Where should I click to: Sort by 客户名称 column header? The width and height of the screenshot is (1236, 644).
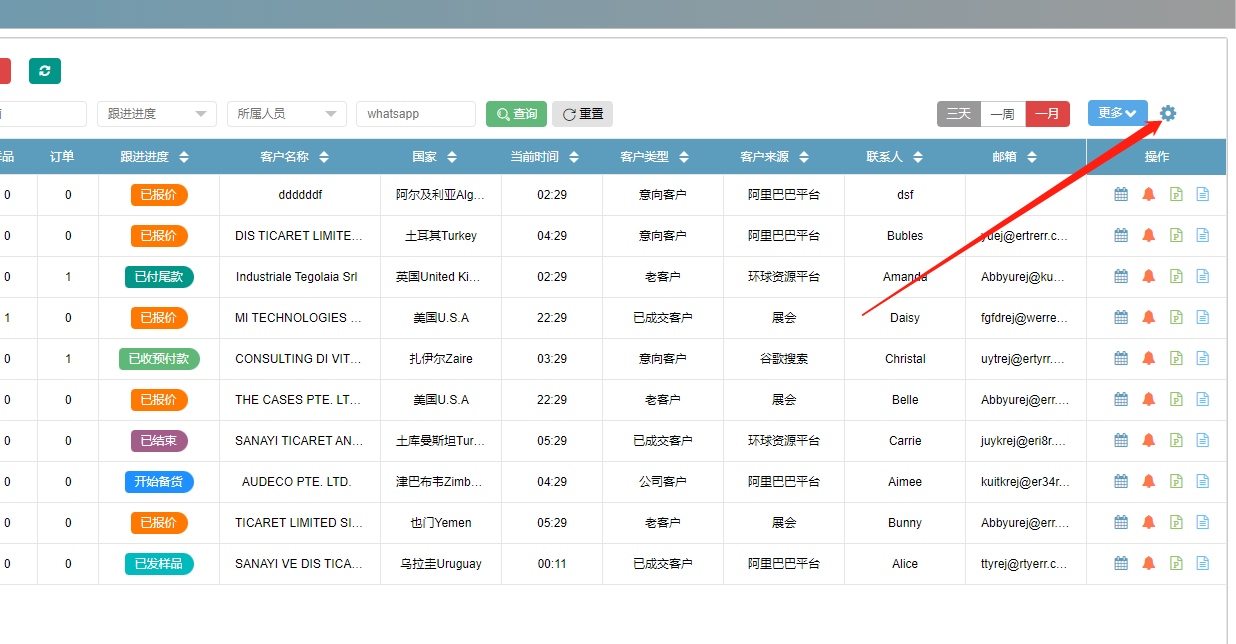[294, 157]
